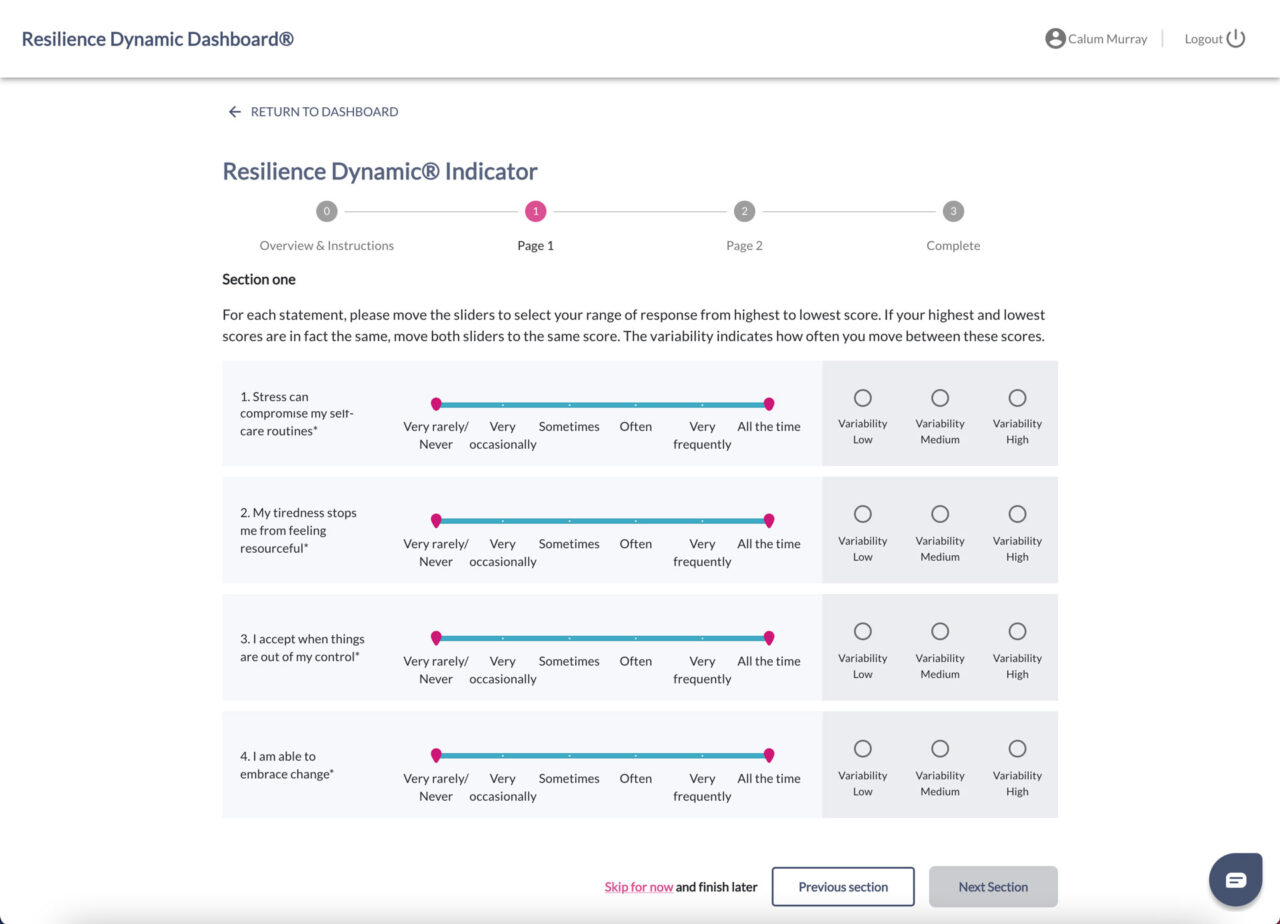Go to the Overview & Instructions step
The image size is (1280, 924).
[x=326, y=245]
